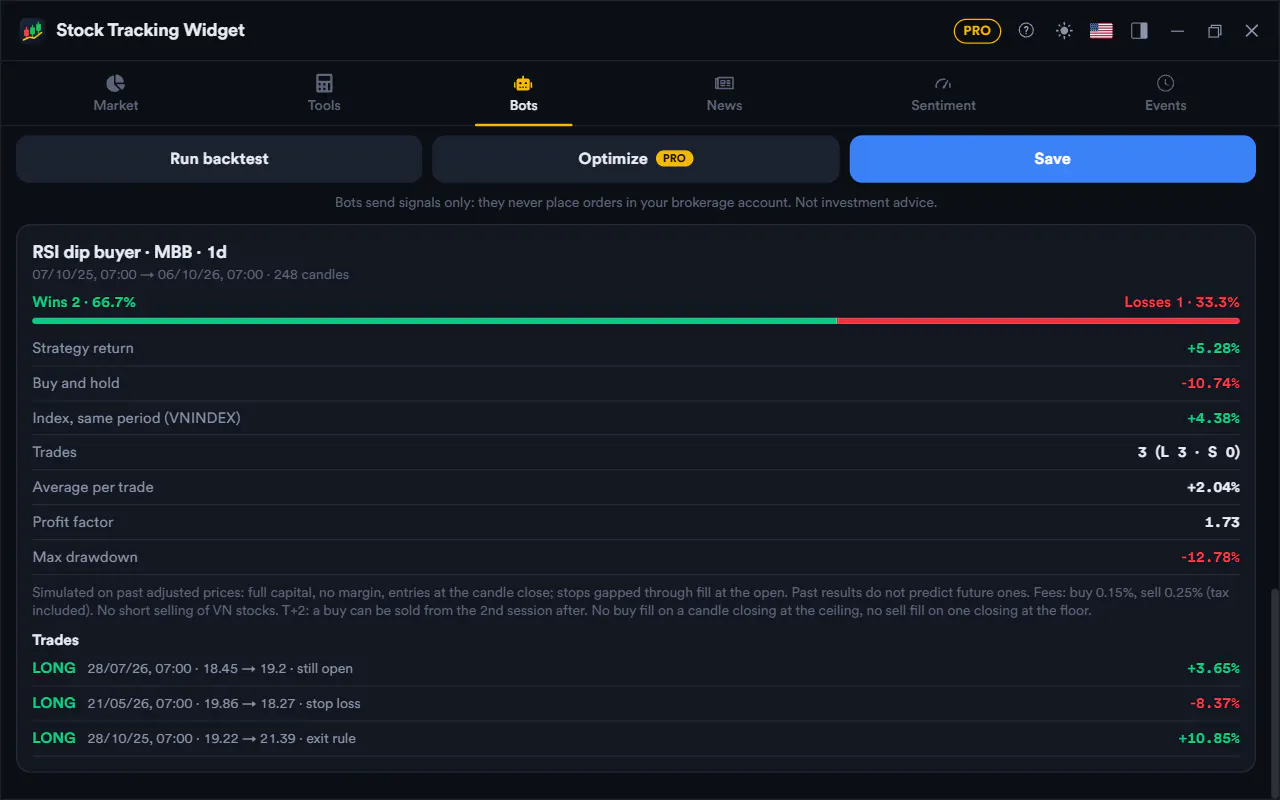
Task: Click the 'Profit factor' label
Action: [x=73, y=522]
